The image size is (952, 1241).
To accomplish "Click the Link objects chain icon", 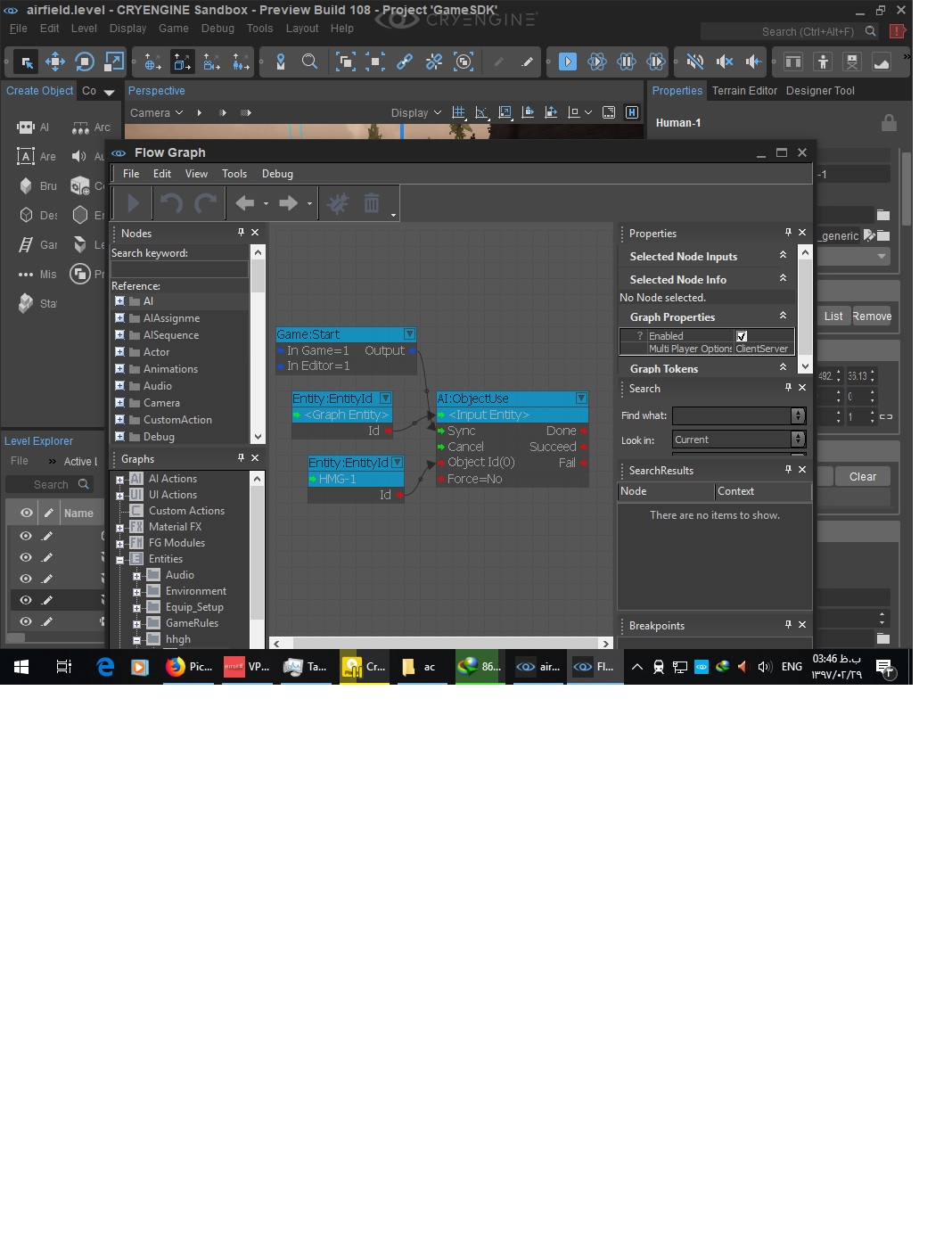I will 405,62.
